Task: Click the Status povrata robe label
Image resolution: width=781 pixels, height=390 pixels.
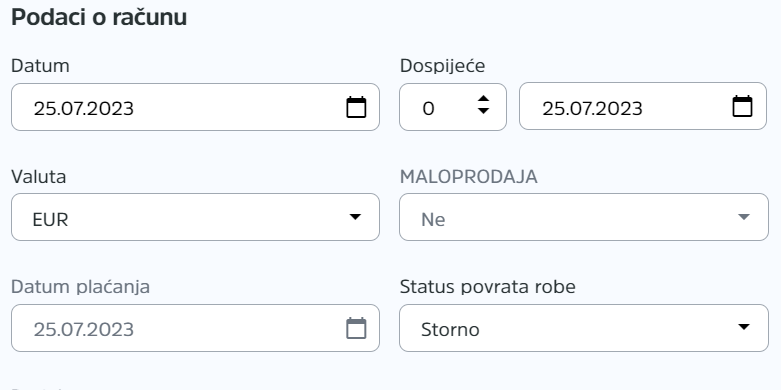Action: tap(488, 287)
